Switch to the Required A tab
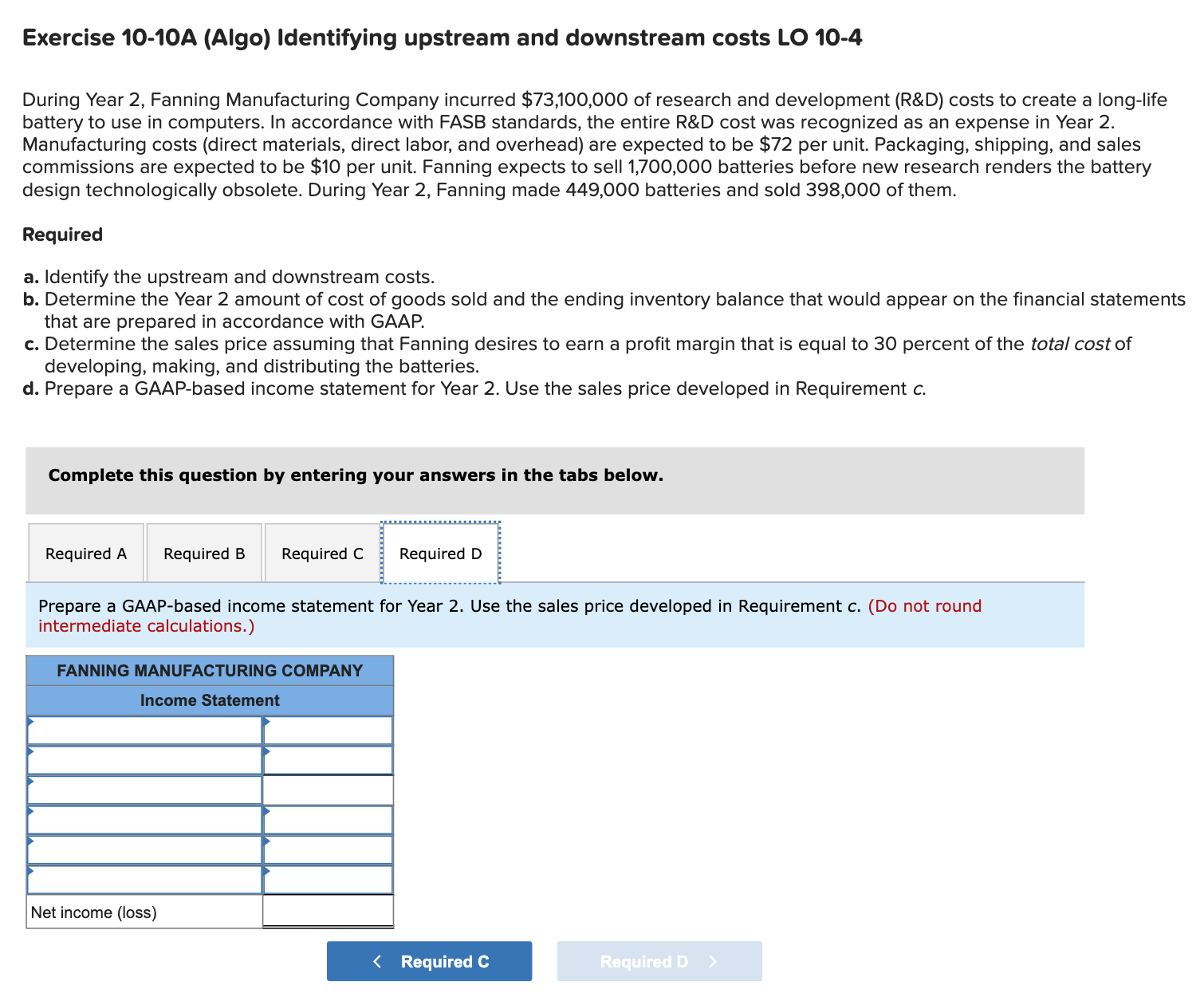 (x=86, y=553)
